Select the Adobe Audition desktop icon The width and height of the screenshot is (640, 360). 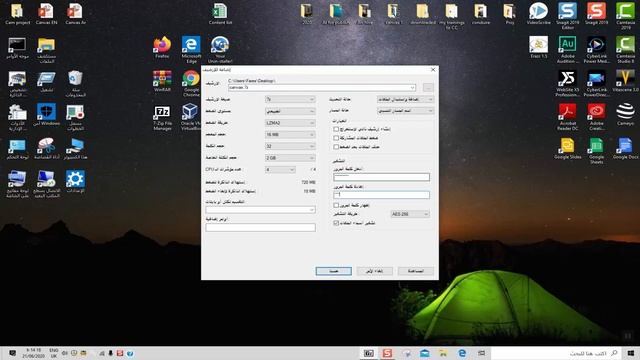tap(567, 50)
